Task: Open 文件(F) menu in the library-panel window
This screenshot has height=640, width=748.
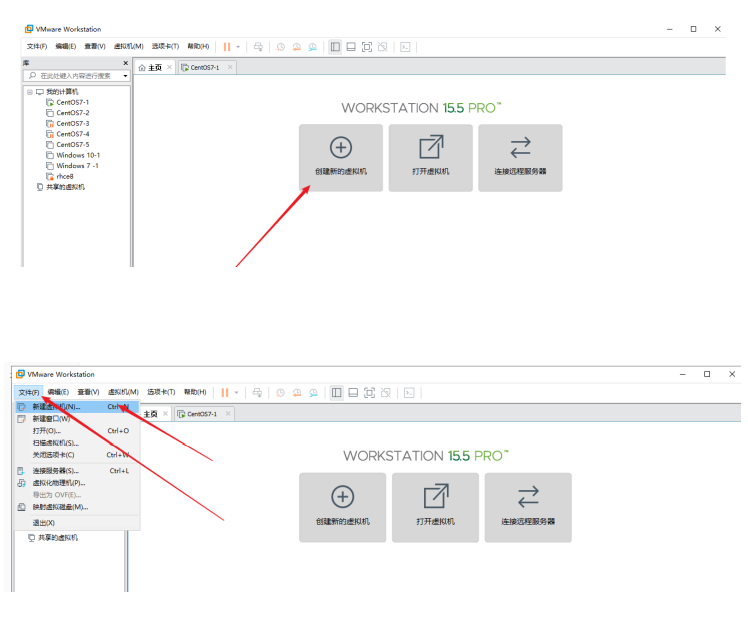Action: click(x=37, y=46)
